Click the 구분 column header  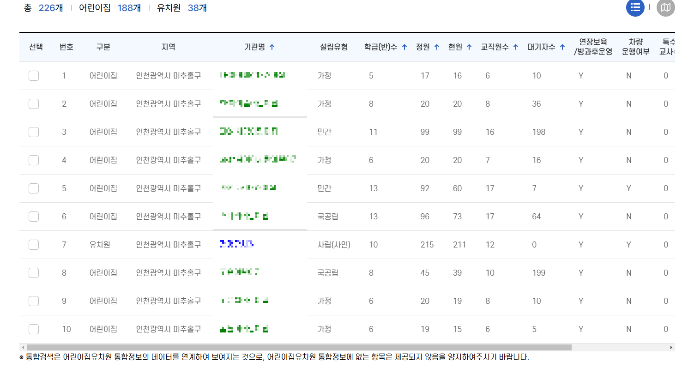click(103, 47)
